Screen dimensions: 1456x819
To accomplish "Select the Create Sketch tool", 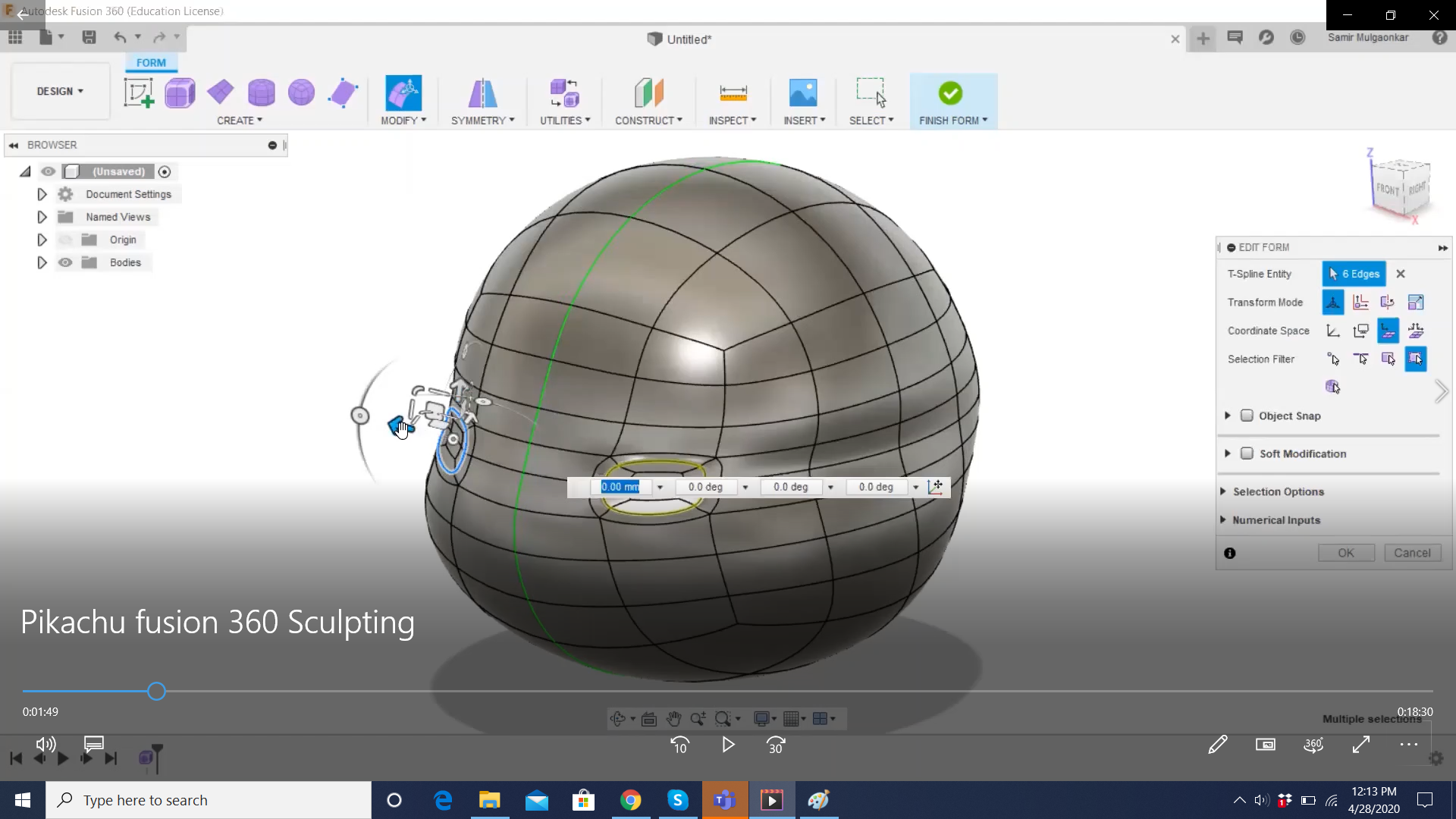I will click(139, 93).
